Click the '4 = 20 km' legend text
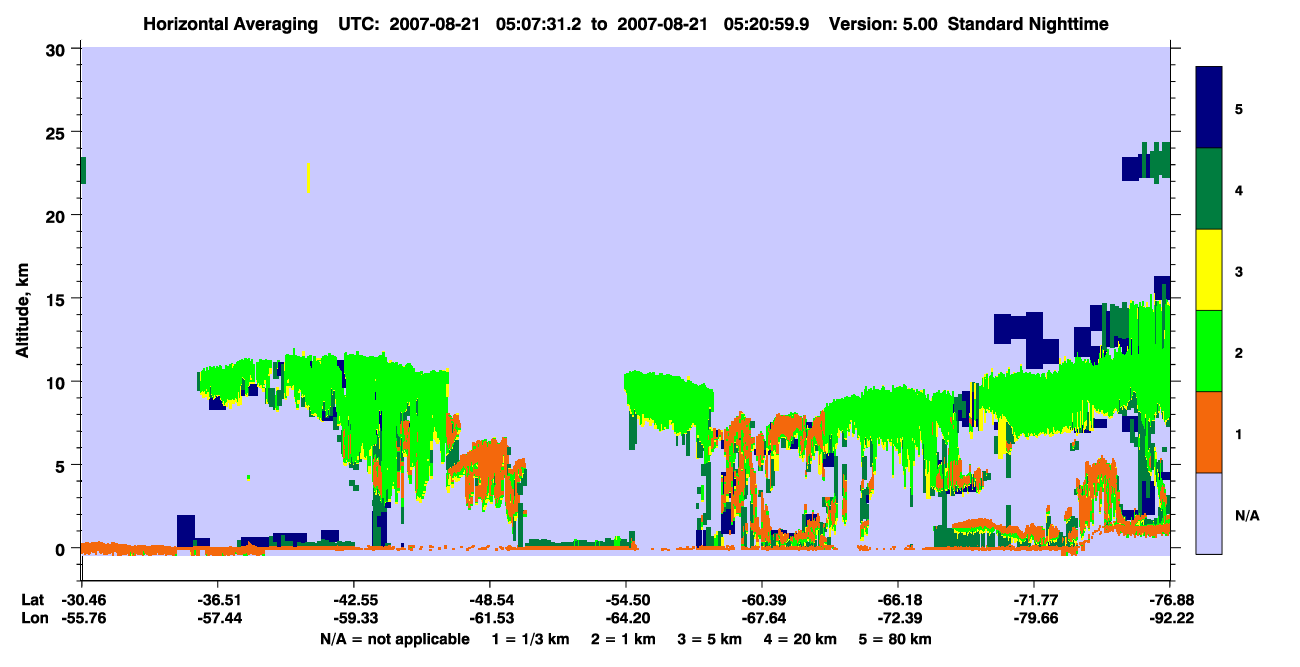This screenshot has height=667, width=1300. [x=800, y=639]
